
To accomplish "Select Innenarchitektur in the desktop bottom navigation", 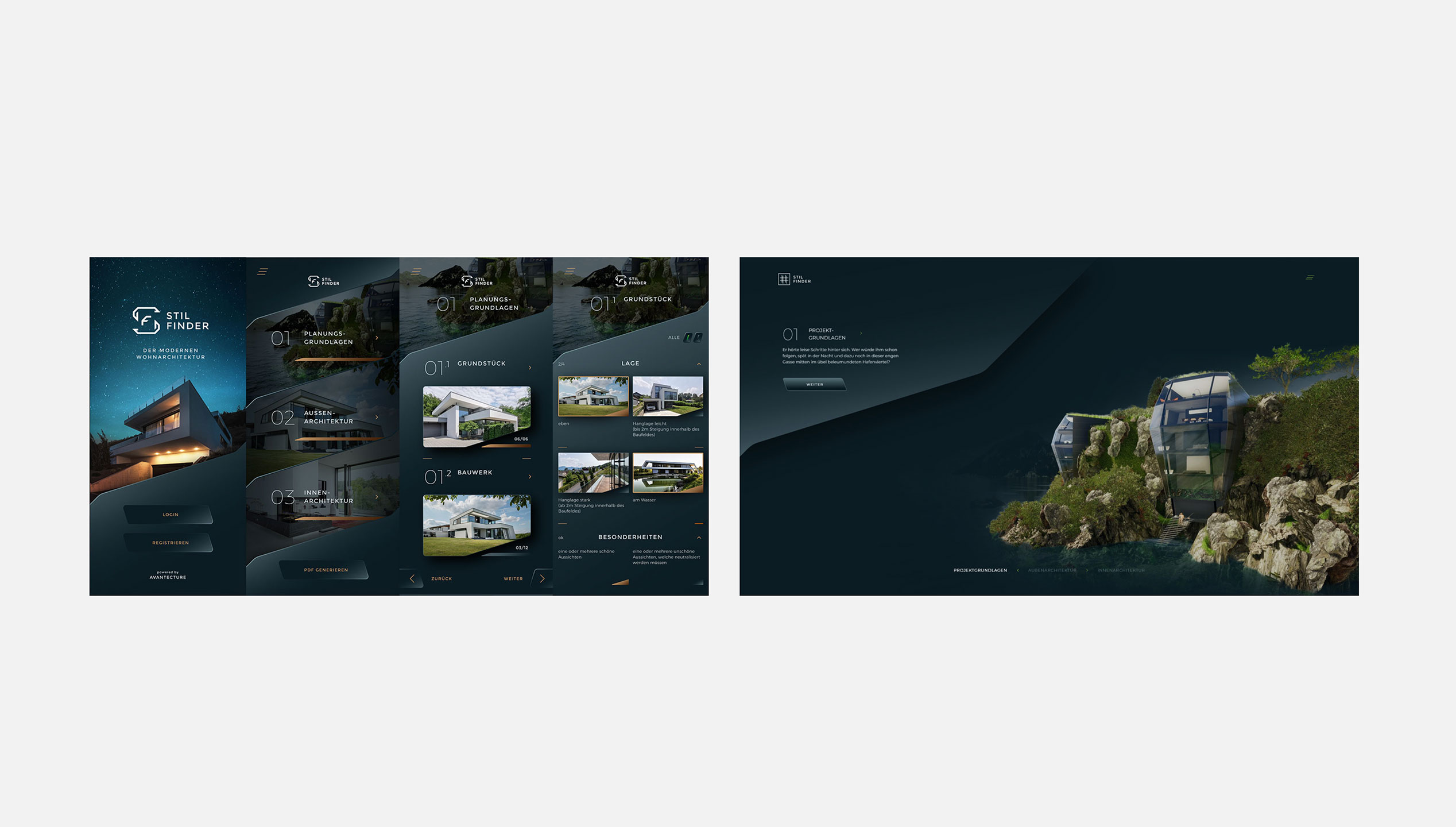I will point(1121,570).
